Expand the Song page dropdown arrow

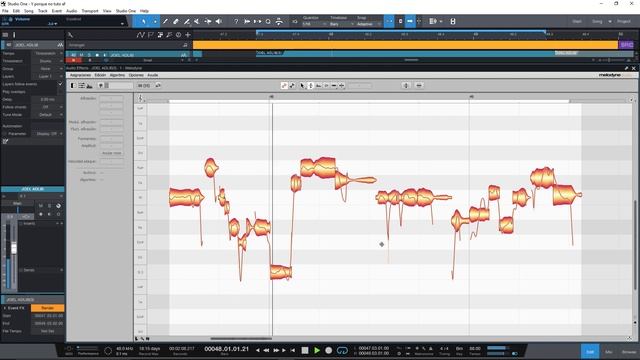tap(610, 21)
